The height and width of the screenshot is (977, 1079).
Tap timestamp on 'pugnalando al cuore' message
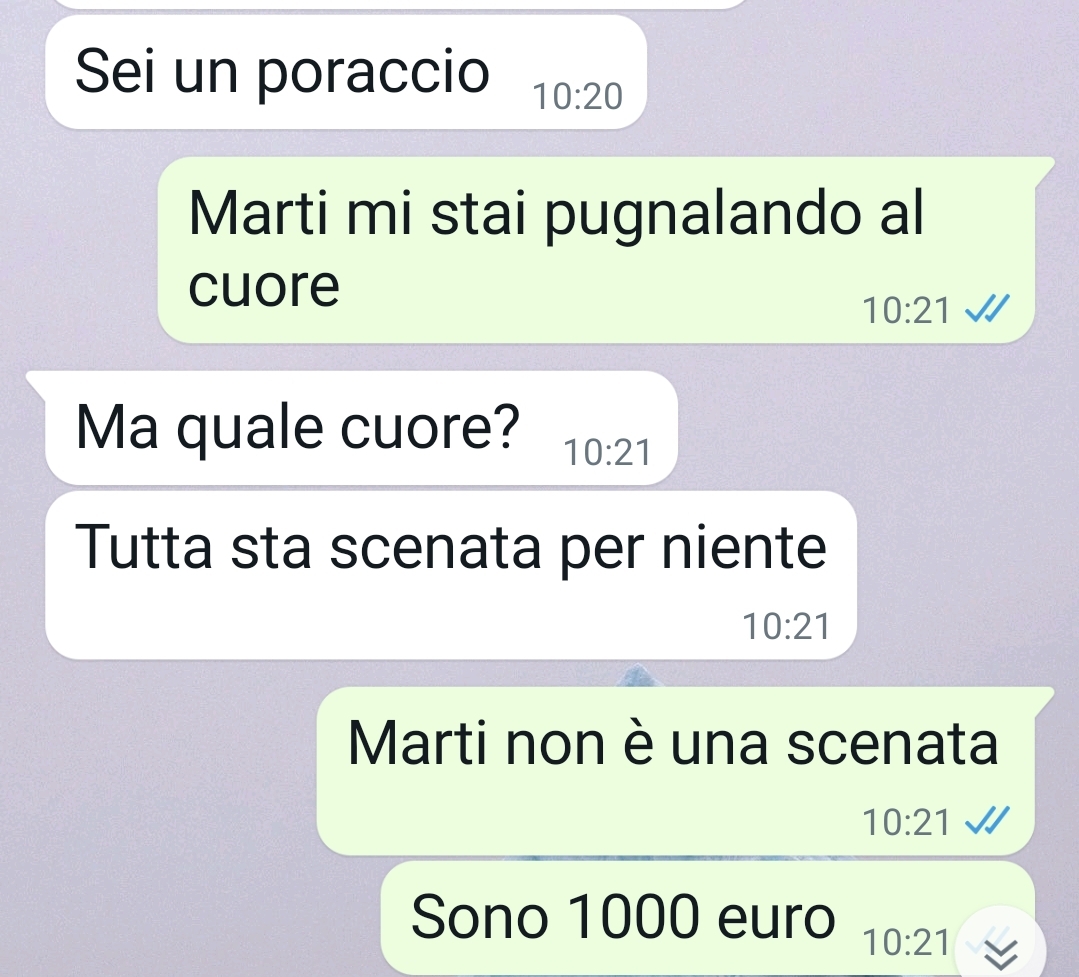[906, 310]
